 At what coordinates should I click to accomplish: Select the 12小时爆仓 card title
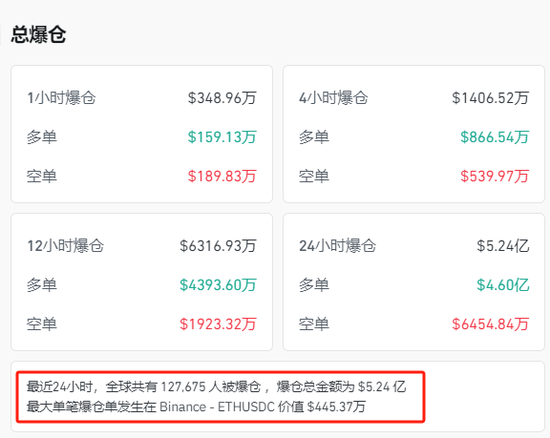[66, 245]
